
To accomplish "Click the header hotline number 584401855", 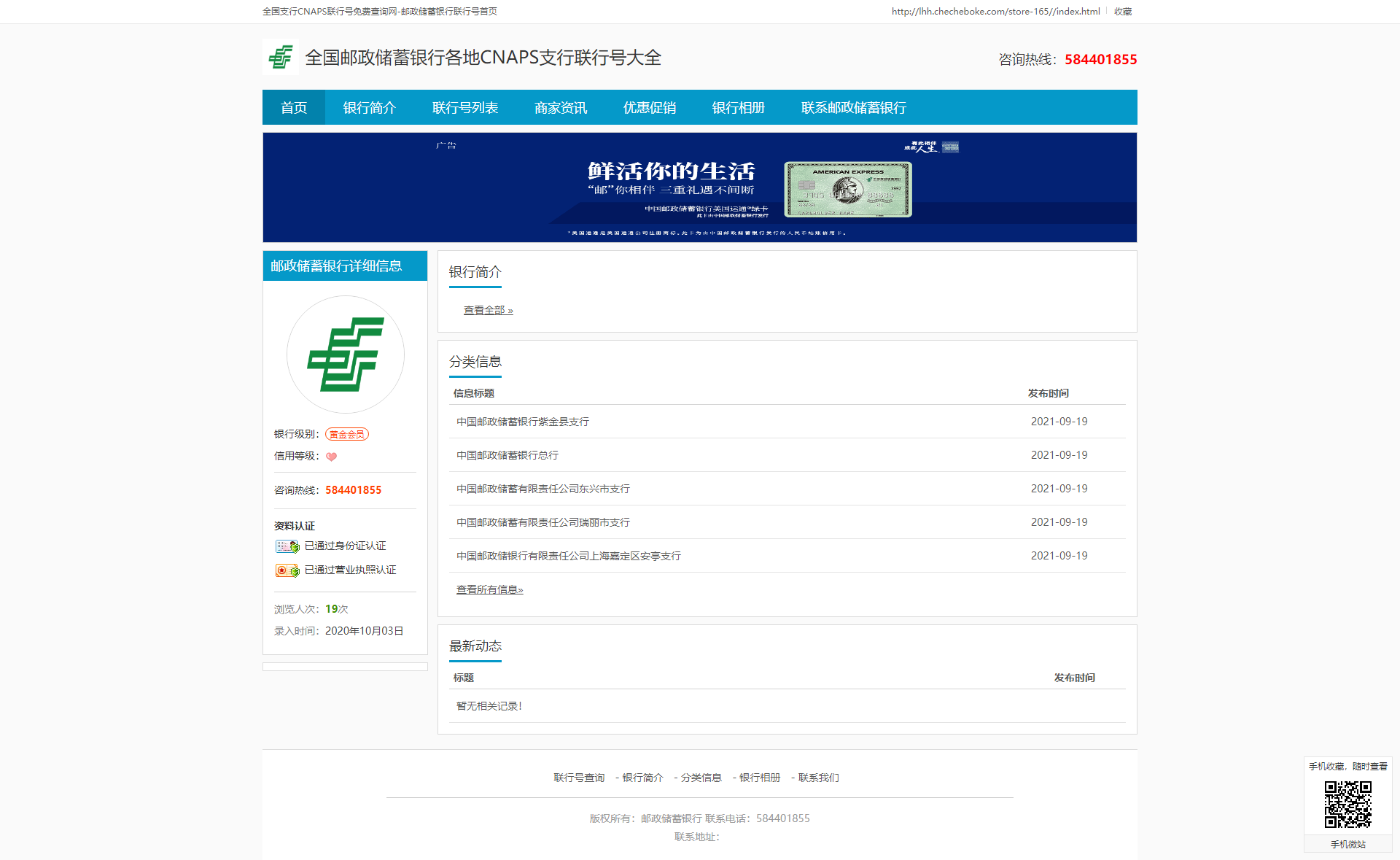I will click(x=1101, y=59).
